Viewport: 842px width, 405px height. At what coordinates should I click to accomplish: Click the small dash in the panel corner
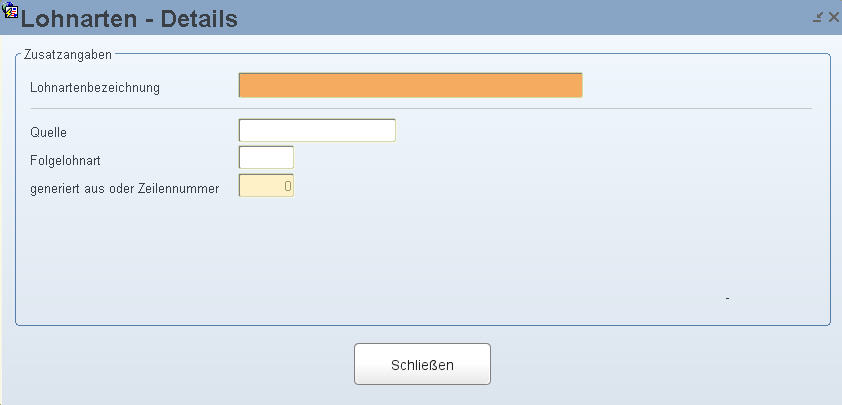(727, 298)
